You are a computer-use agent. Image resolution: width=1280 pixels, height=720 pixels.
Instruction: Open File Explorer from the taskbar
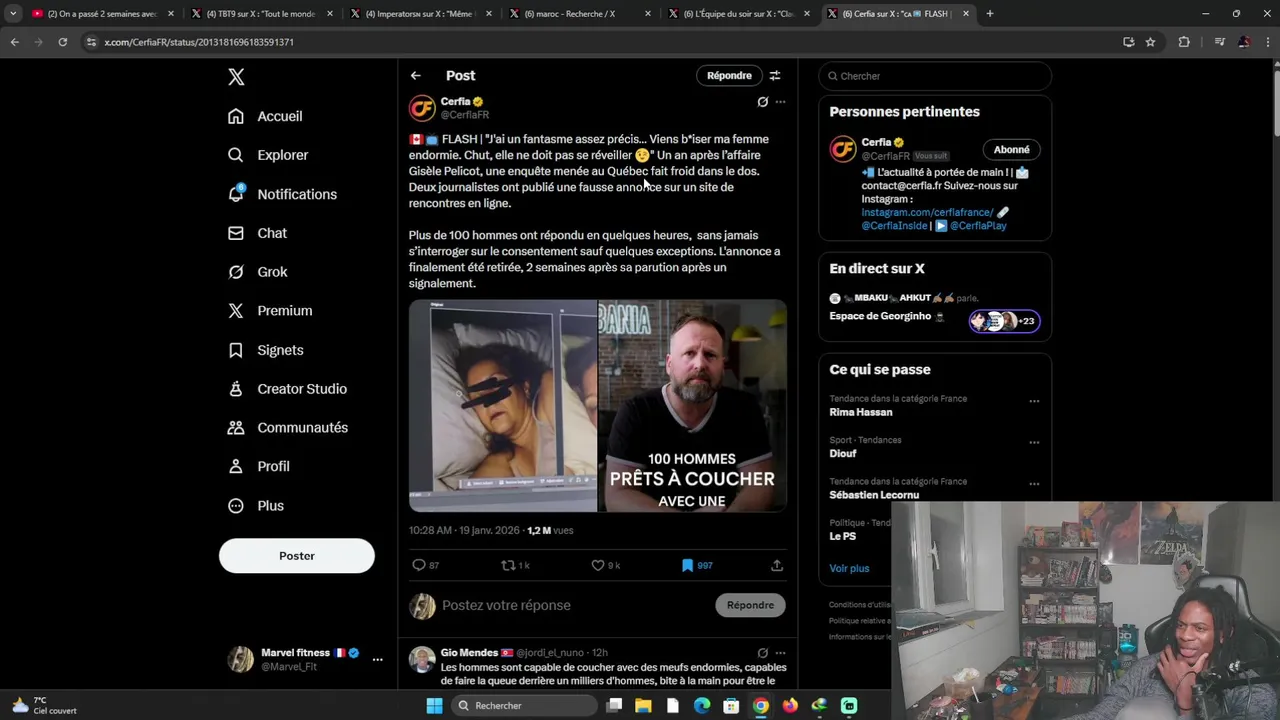point(643,706)
